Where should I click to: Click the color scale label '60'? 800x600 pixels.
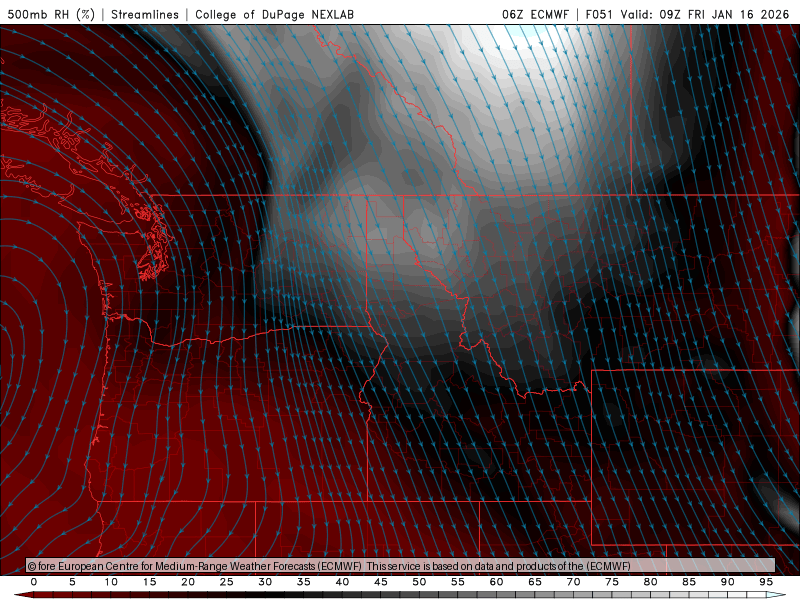496,582
